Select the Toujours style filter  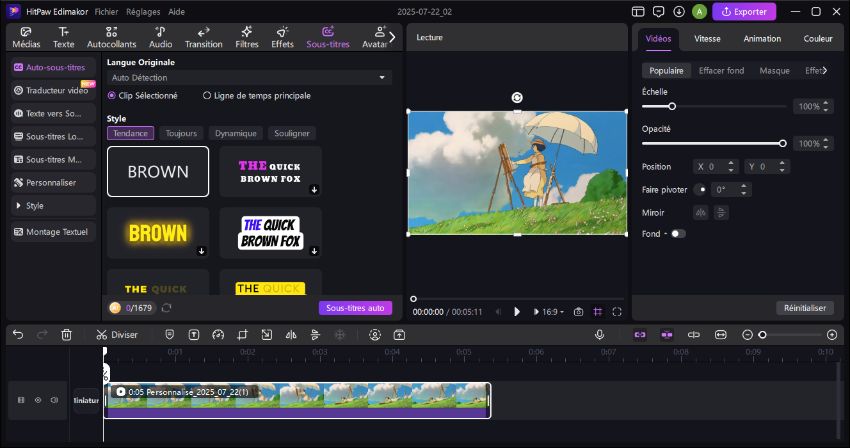click(x=181, y=133)
